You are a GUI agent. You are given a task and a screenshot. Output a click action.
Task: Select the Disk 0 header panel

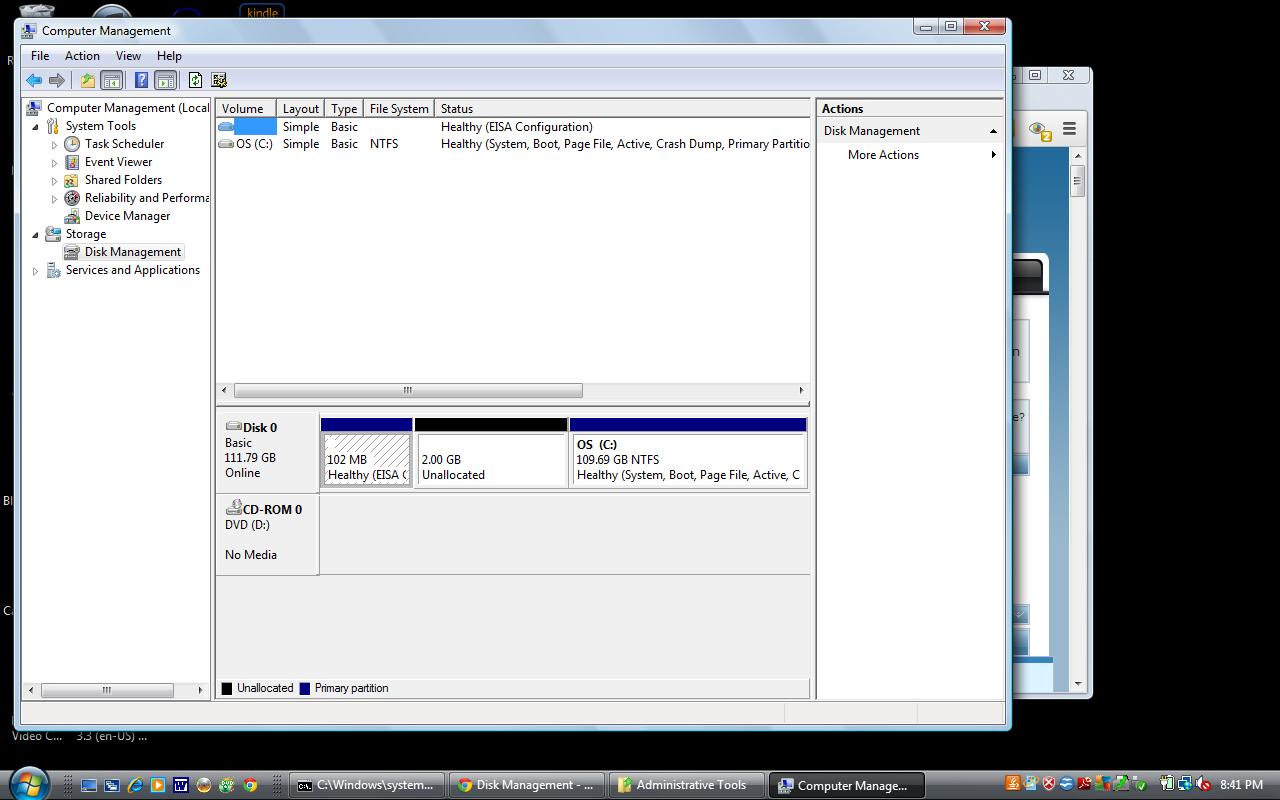tap(268, 451)
